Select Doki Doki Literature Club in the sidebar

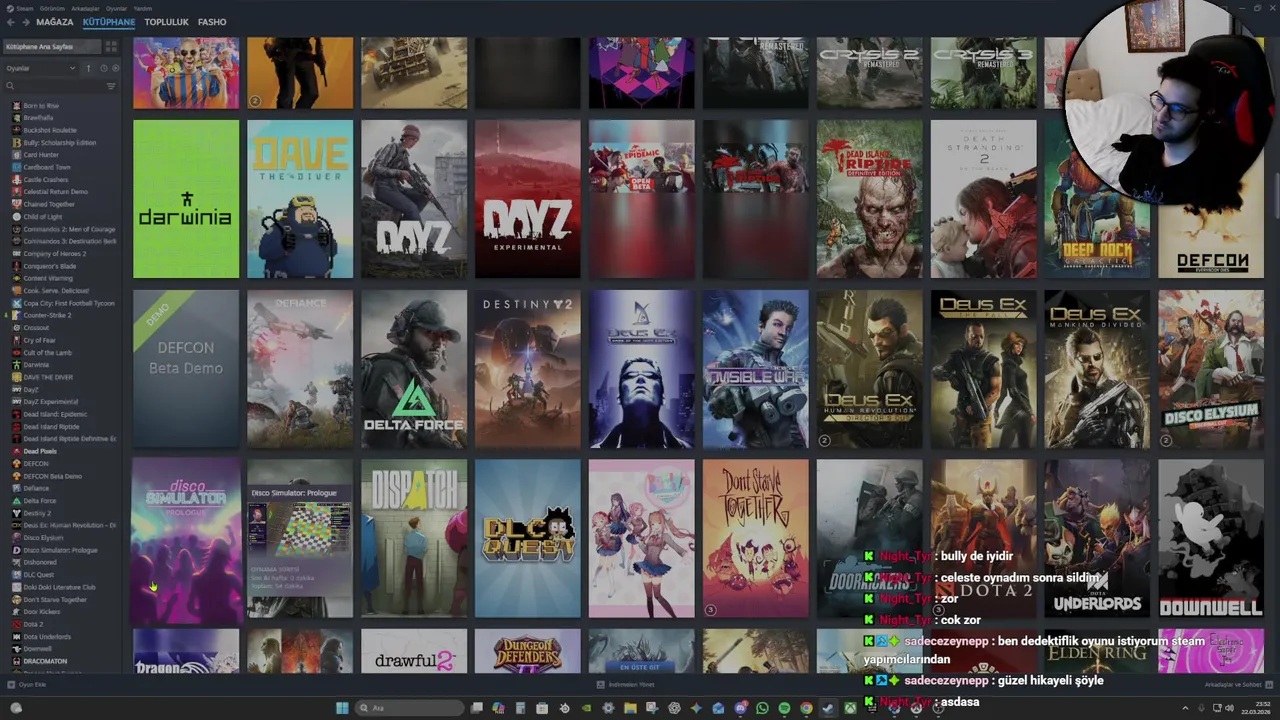60,587
